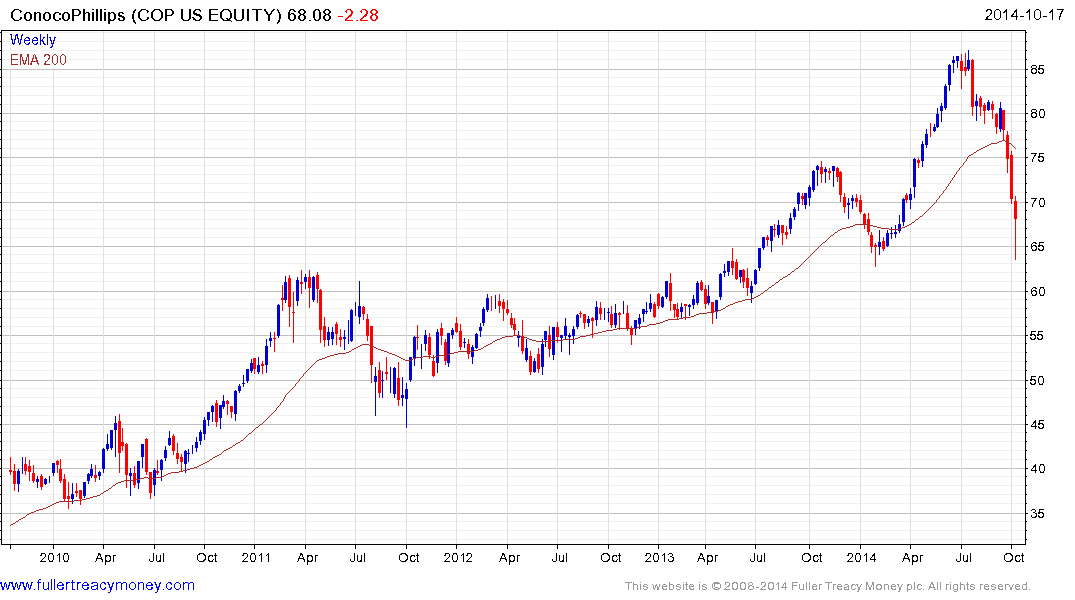Click the 55 price axis label

tap(1037, 336)
